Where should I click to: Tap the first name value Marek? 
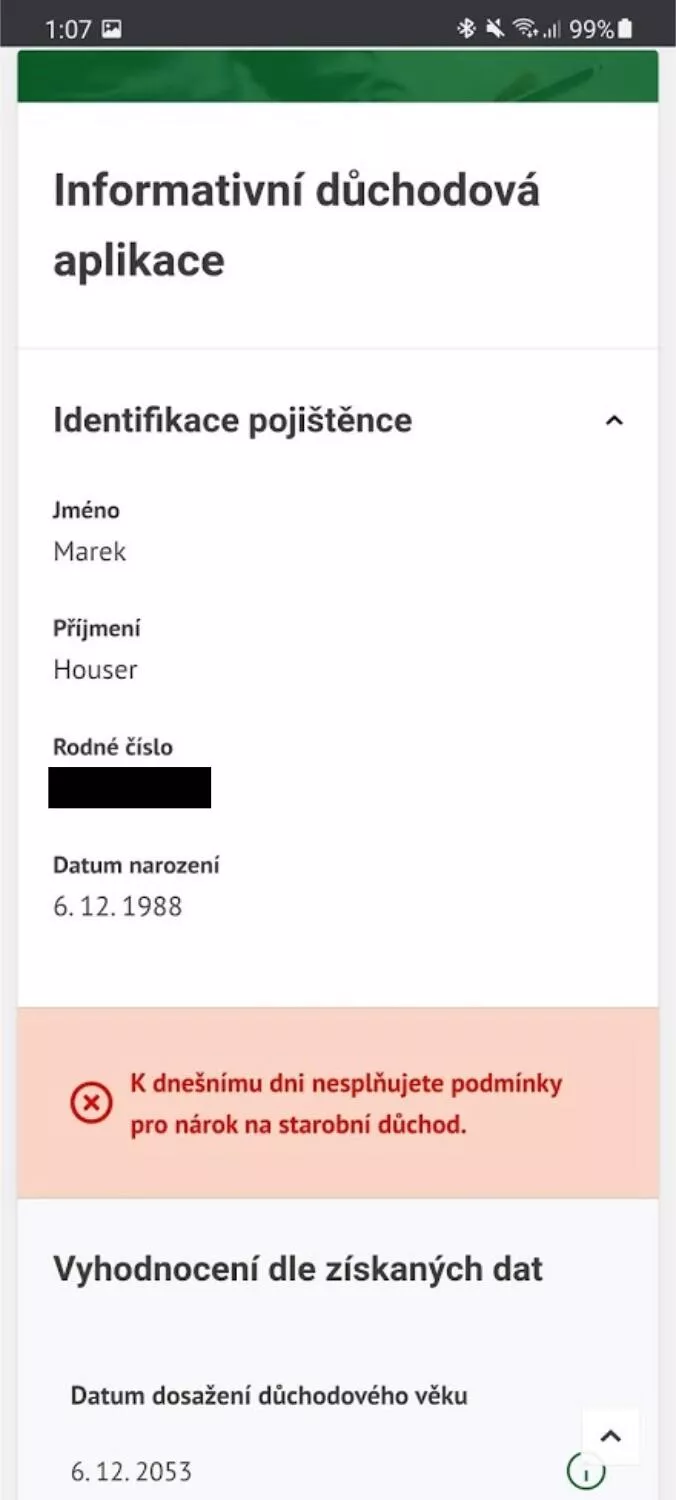pyautogui.click(x=90, y=552)
